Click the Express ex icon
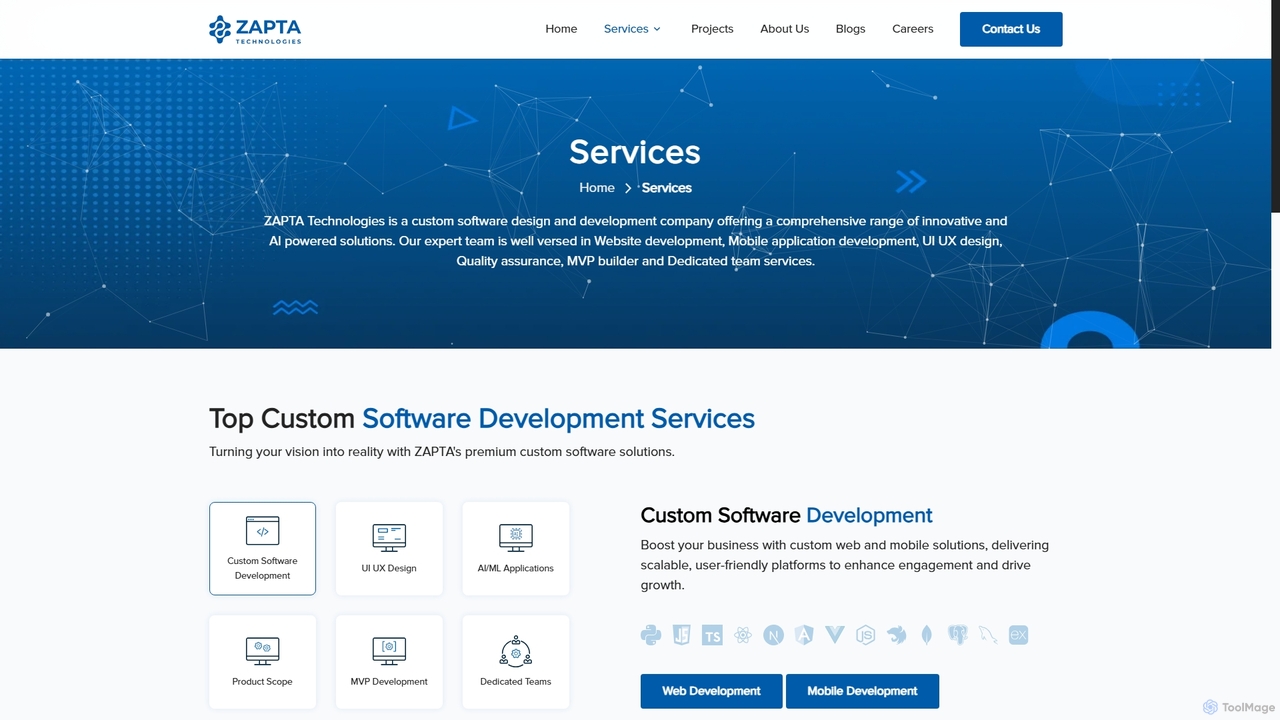Screen dimensions: 1280x720 (x=1018, y=635)
